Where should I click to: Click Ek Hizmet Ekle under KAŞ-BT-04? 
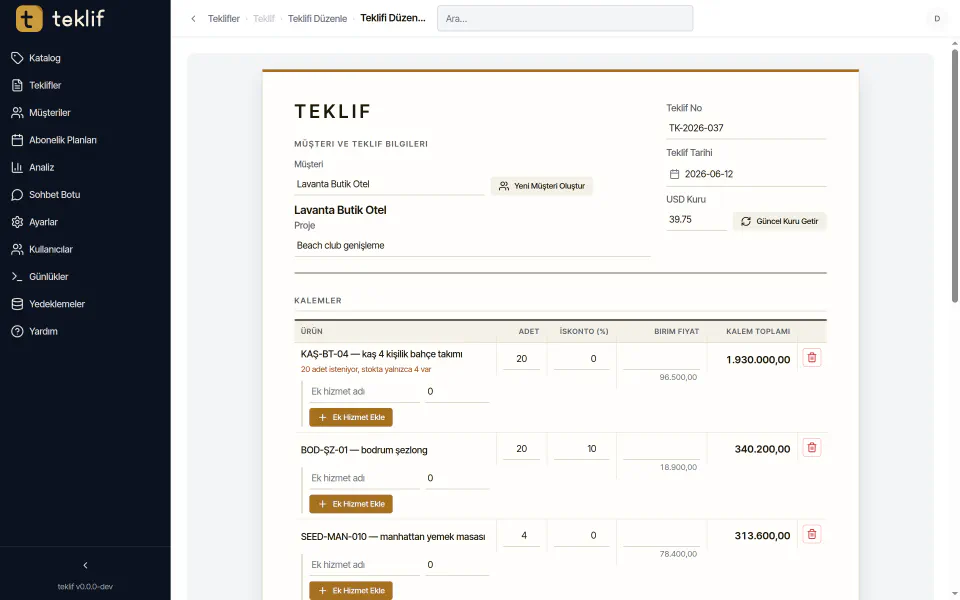pyautogui.click(x=351, y=418)
